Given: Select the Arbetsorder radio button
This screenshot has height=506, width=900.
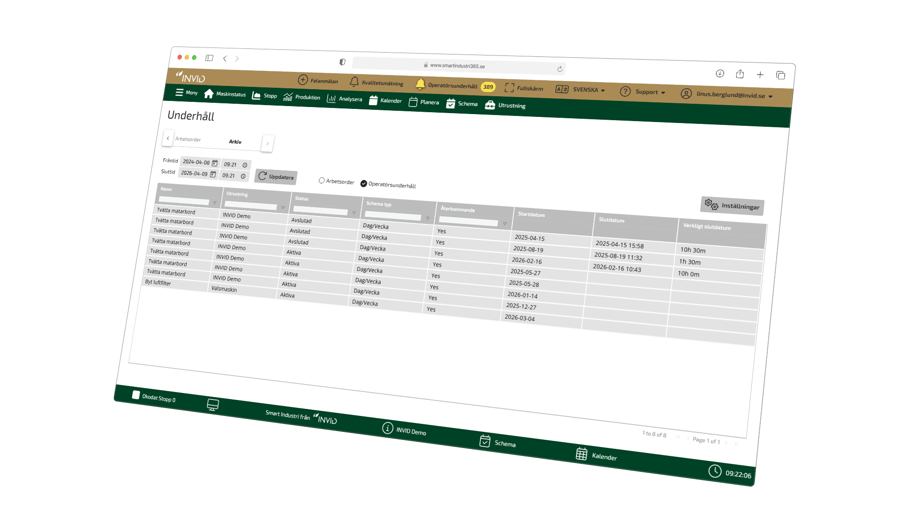Looking at the screenshot, I should [322, 181].
